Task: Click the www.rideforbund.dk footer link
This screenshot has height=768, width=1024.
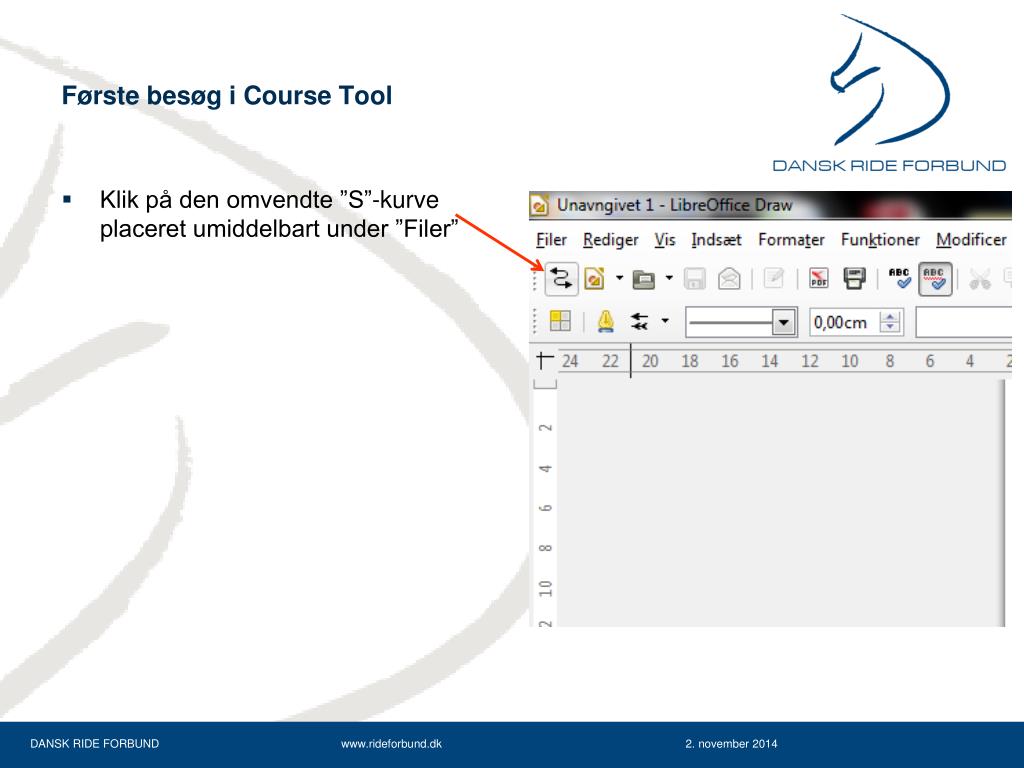Action: point(391,744)
